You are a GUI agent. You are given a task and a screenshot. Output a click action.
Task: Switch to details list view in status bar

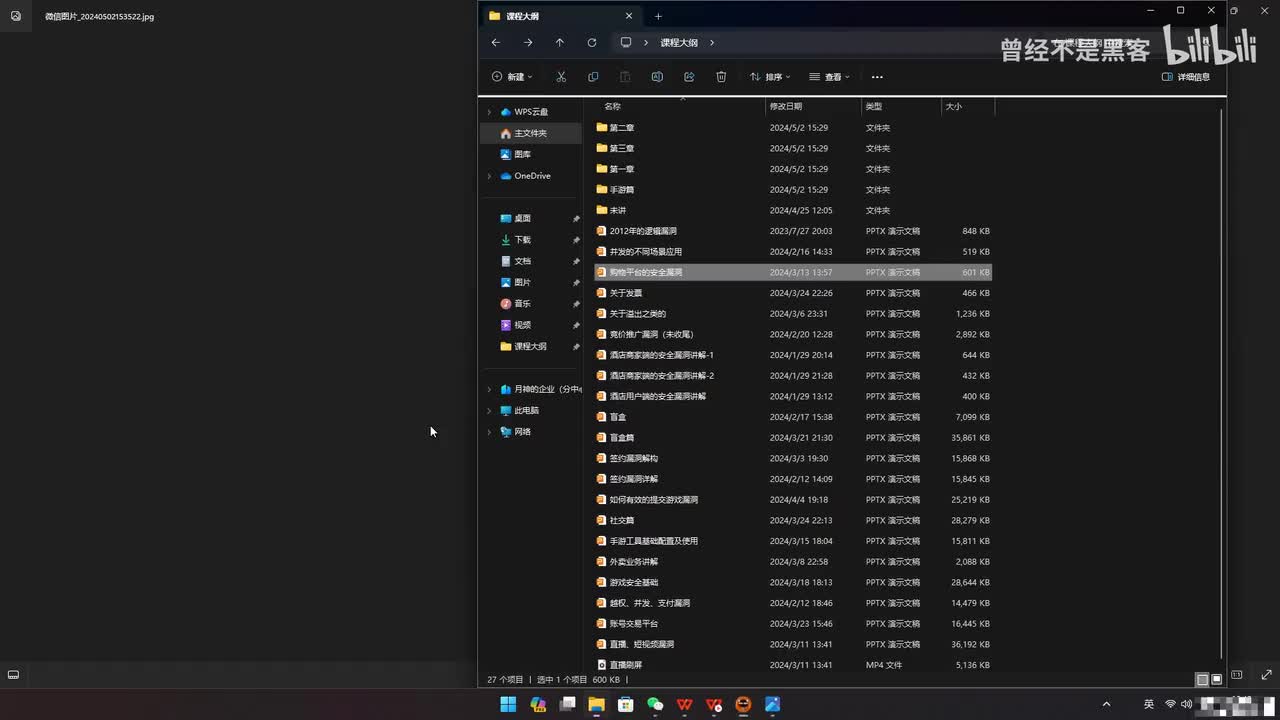click(1202, 680)
